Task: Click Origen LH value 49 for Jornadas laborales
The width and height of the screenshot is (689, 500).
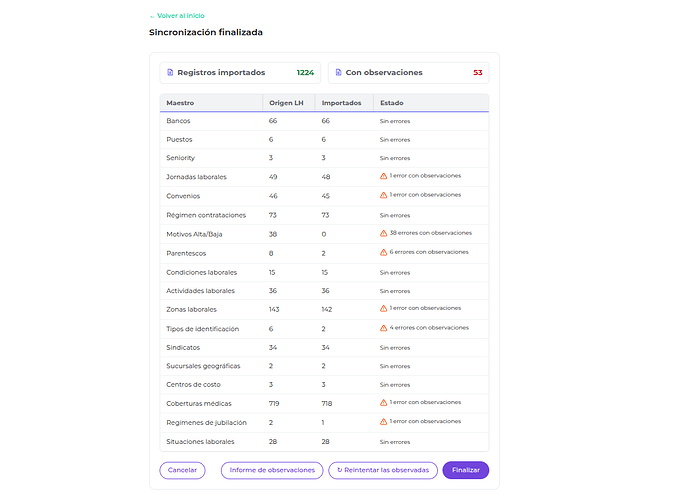Action: [273, 177]
